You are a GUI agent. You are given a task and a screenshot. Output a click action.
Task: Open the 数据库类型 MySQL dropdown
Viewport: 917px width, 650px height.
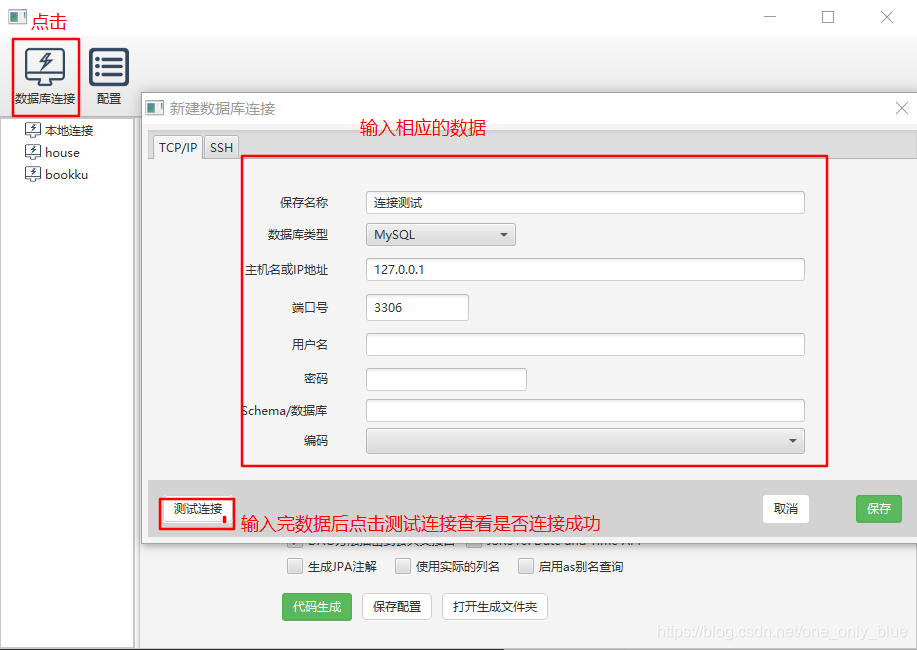click(x=440, y=235)
